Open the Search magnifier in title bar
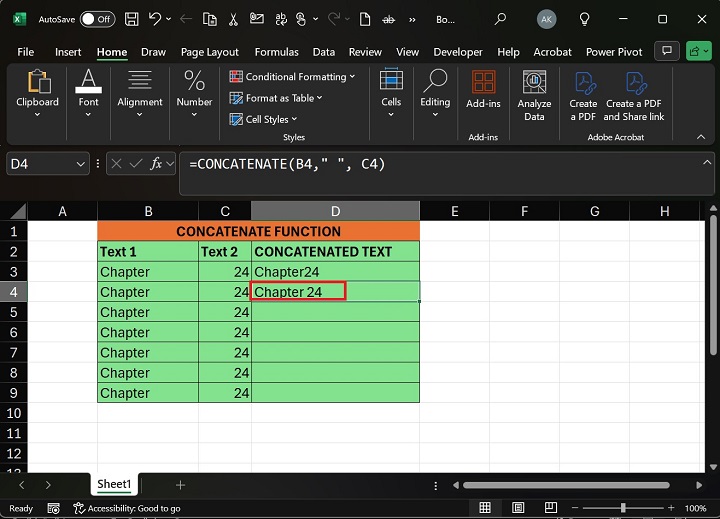 tap(500, 19)
